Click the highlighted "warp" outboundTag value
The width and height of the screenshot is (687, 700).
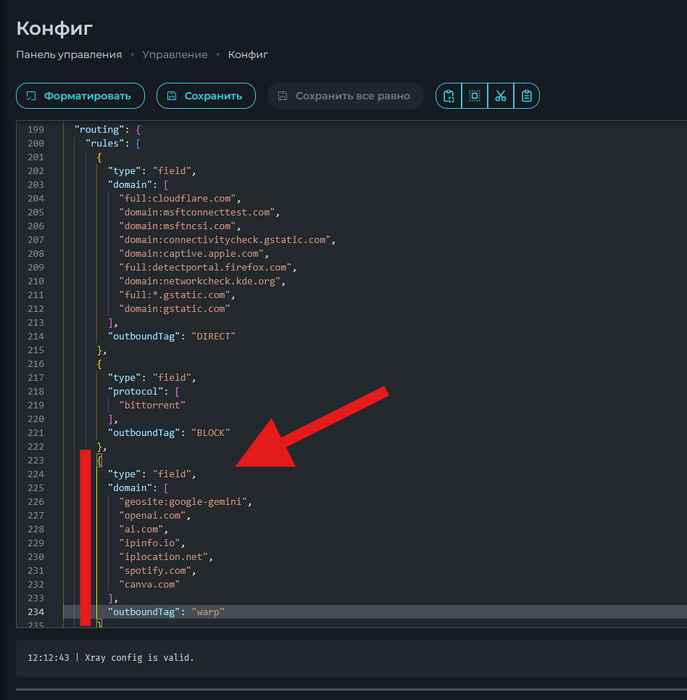208,611
